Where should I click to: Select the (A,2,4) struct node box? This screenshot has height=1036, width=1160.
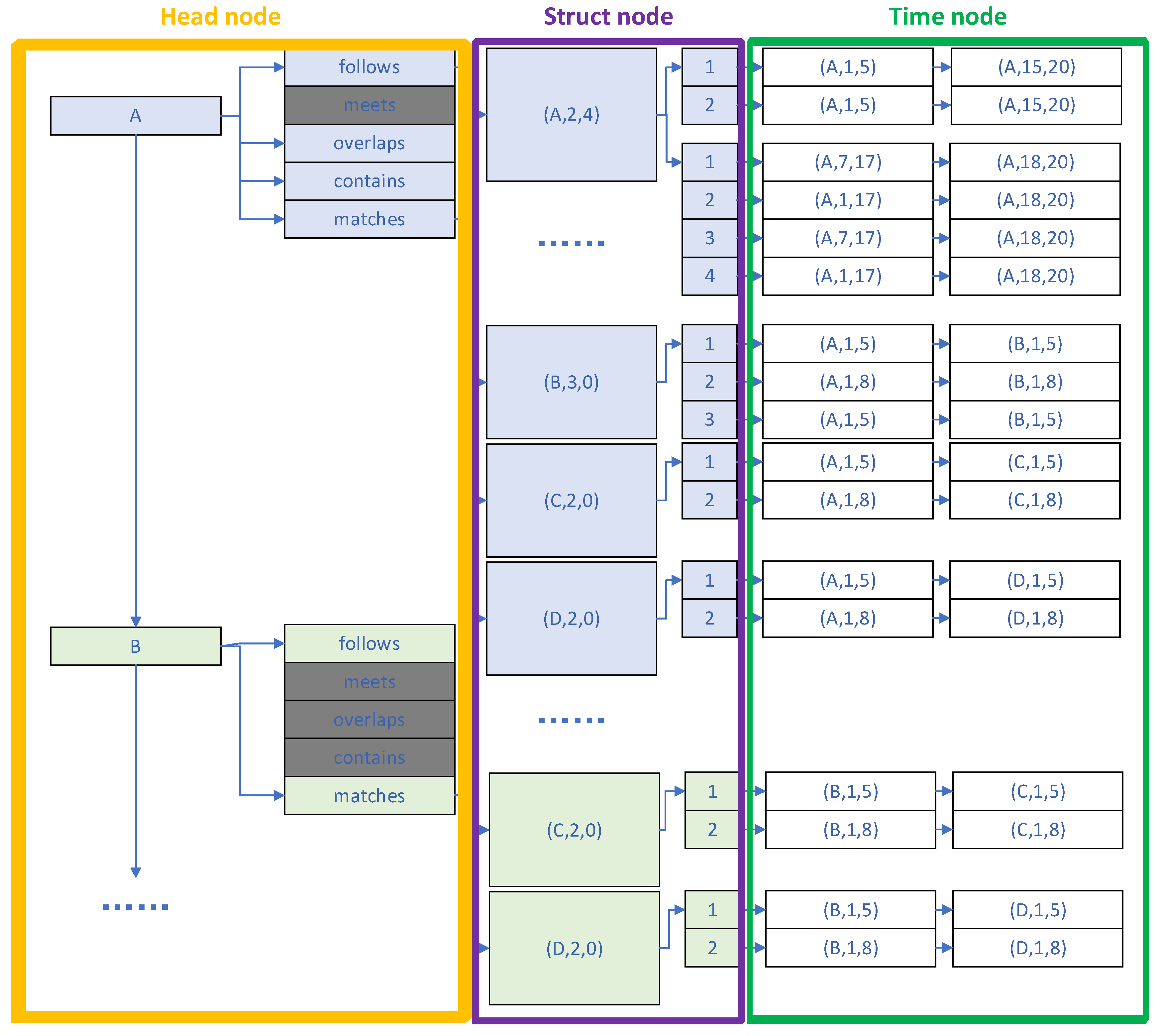[x=571, y=114]
